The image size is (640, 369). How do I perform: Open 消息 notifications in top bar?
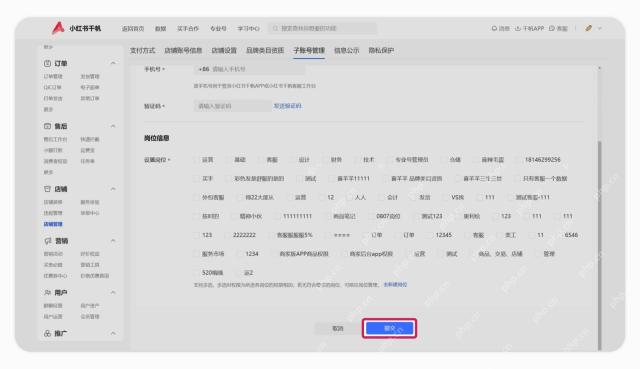point(501,28)
